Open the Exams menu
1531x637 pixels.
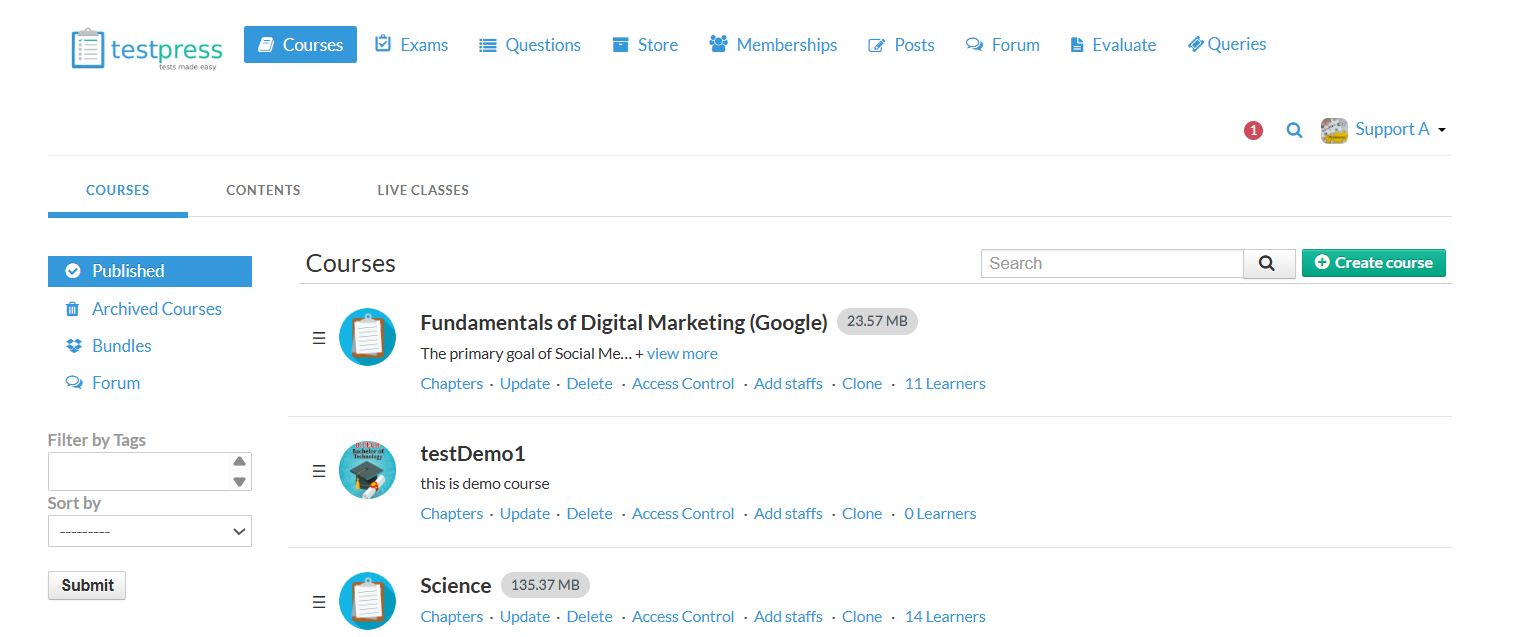point(411,45)
